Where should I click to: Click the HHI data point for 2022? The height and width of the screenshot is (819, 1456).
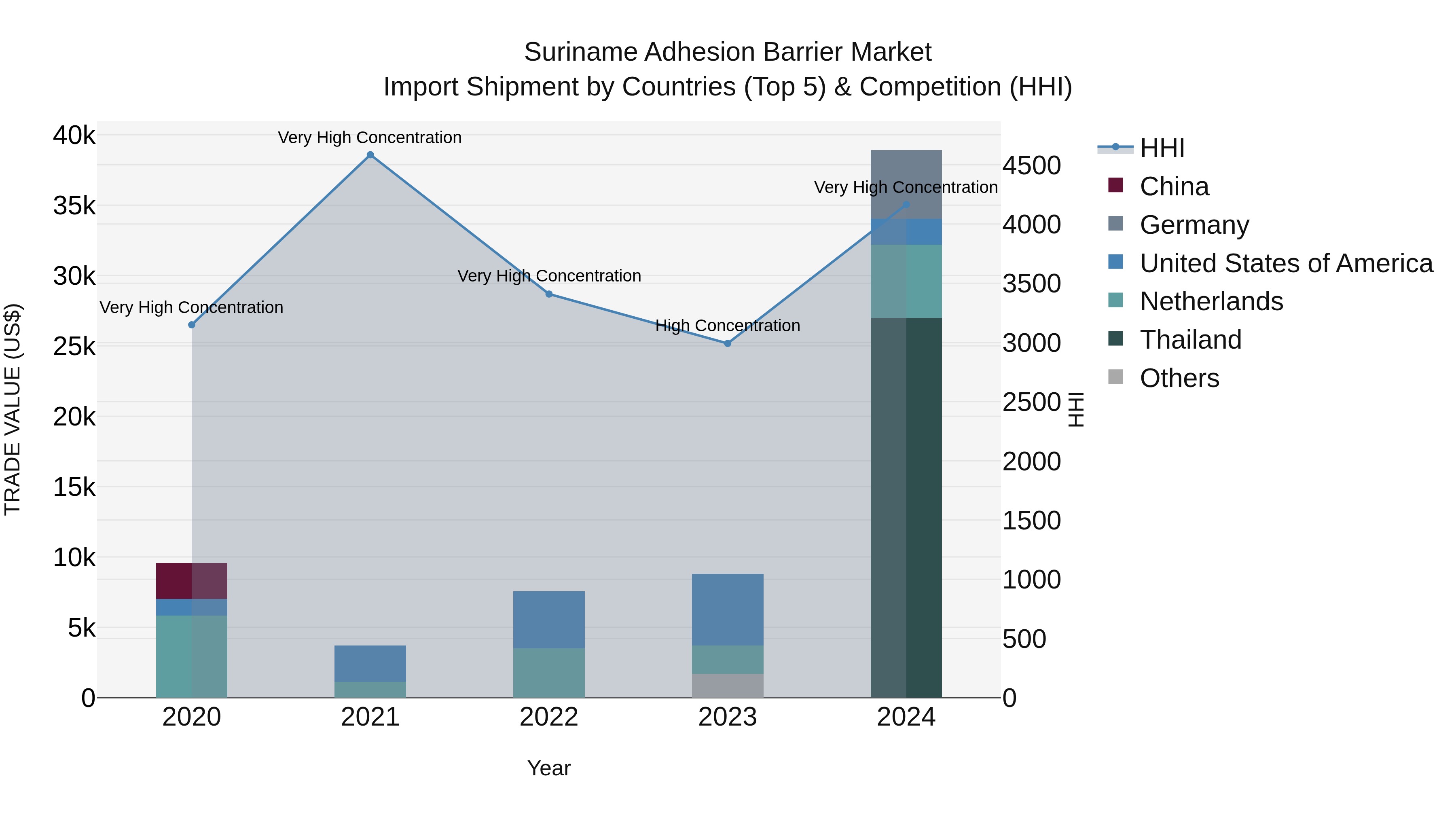(x=549, y=294)
